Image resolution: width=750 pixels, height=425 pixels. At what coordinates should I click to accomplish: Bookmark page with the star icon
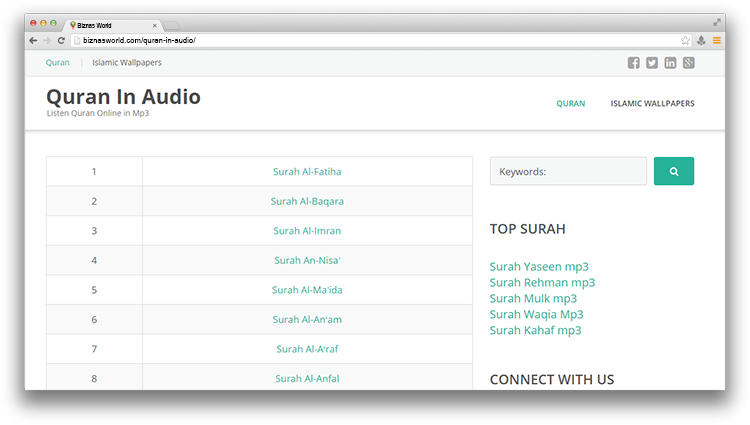[x=685, y=41]
